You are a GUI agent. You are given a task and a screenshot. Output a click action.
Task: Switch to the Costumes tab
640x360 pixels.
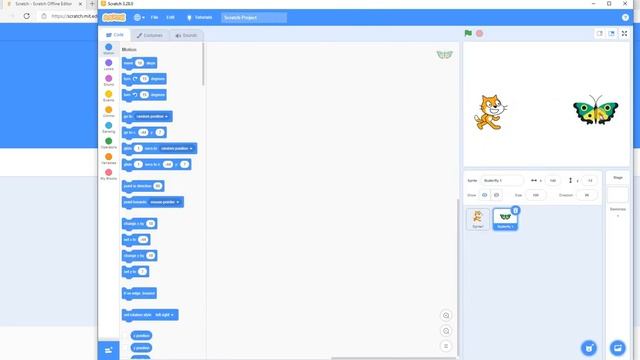[149, 36]
